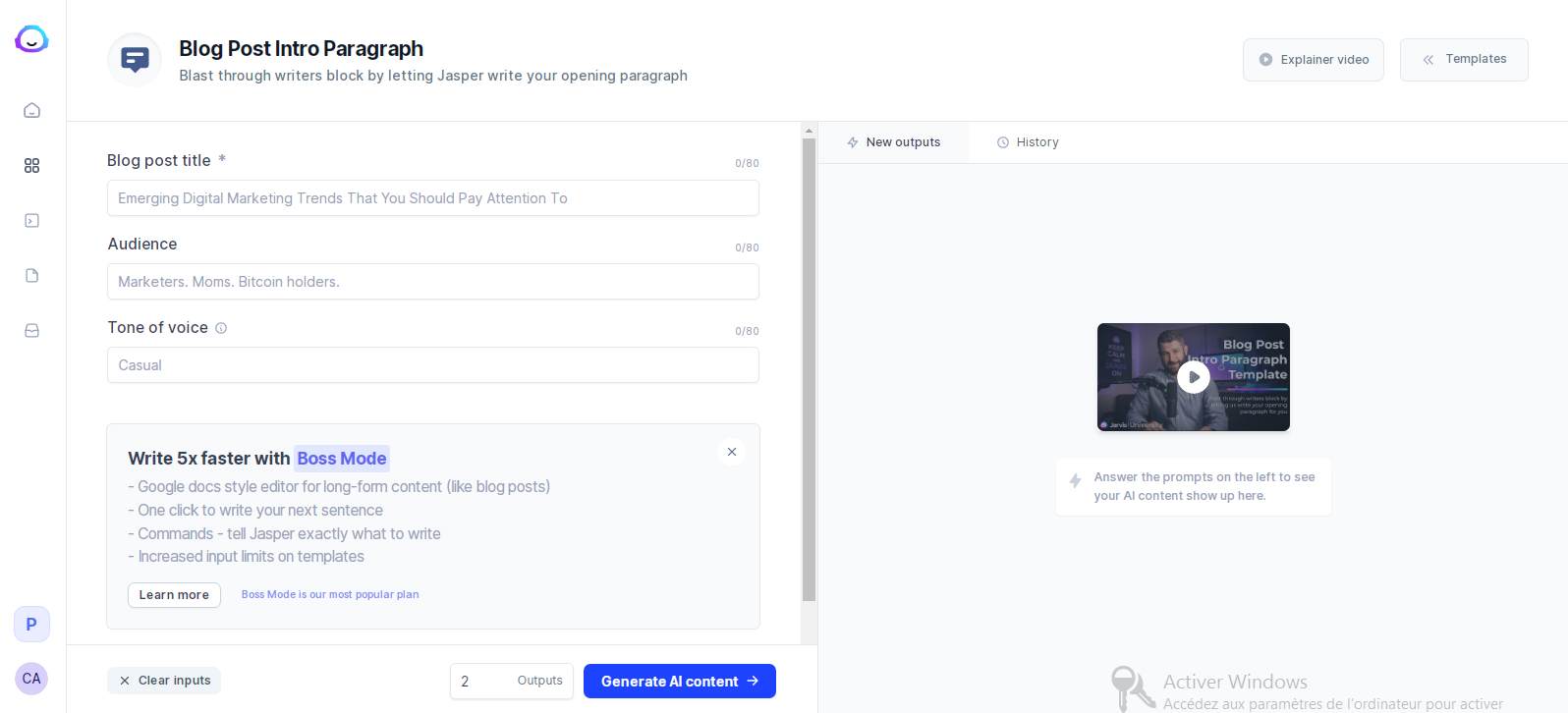Screen dimensions: 1568x713
Task: Click the scrollbar up arrow
Action: tap(810, 130)
